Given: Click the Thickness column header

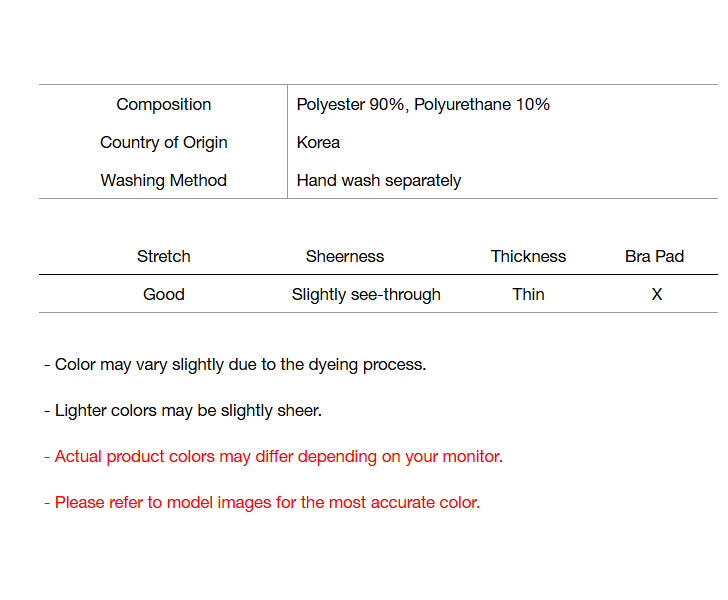Looking at the screenshot, I should pos(528,256).
